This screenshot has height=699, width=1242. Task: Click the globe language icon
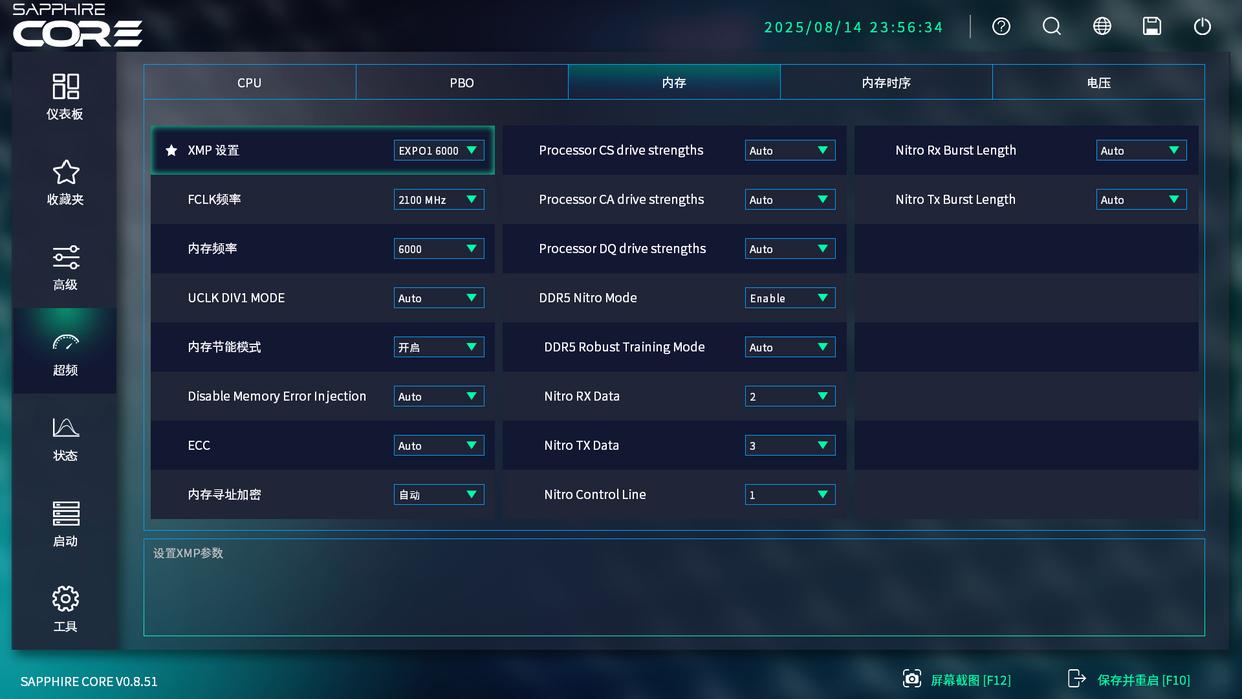tap(1102, 27)
